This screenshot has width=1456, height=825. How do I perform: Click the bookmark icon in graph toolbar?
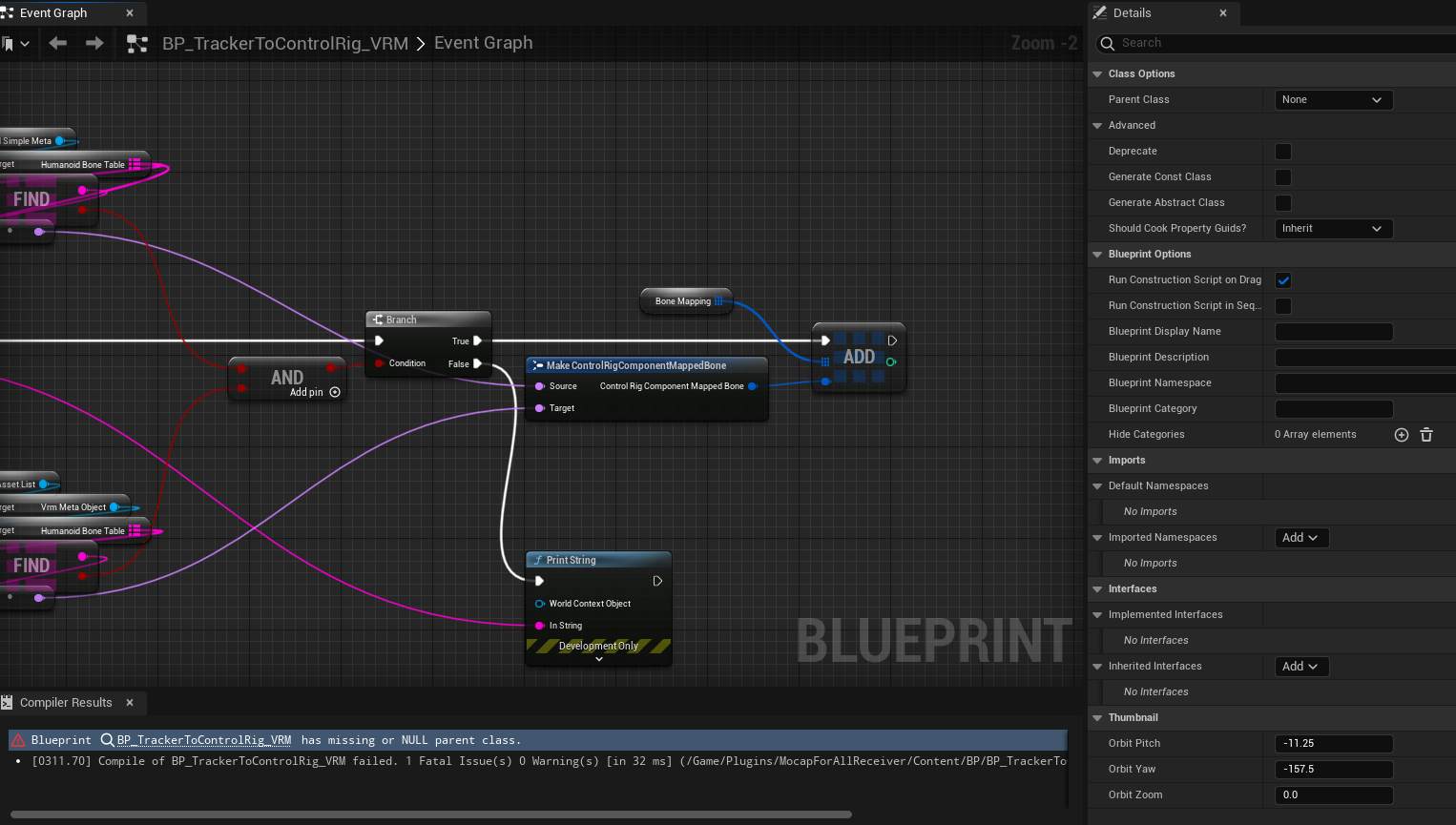[x=11, y=42]
